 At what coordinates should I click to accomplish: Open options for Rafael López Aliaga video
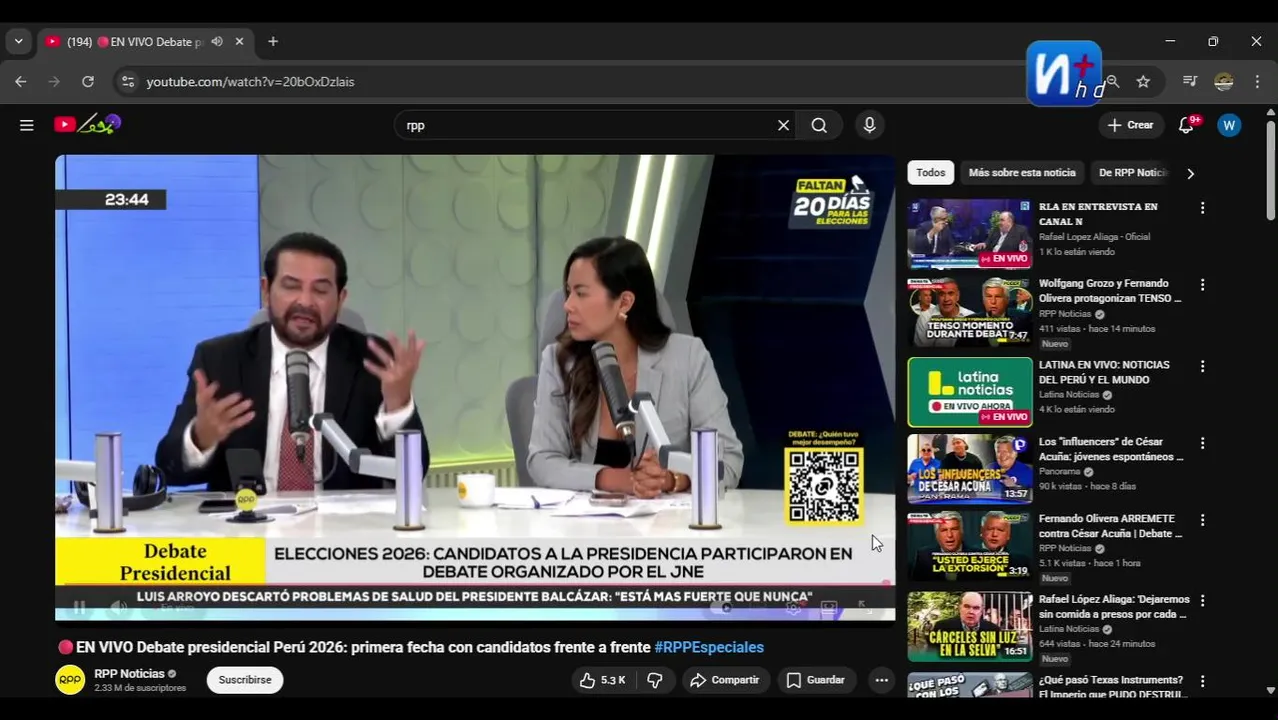[x=1203, y=601]
